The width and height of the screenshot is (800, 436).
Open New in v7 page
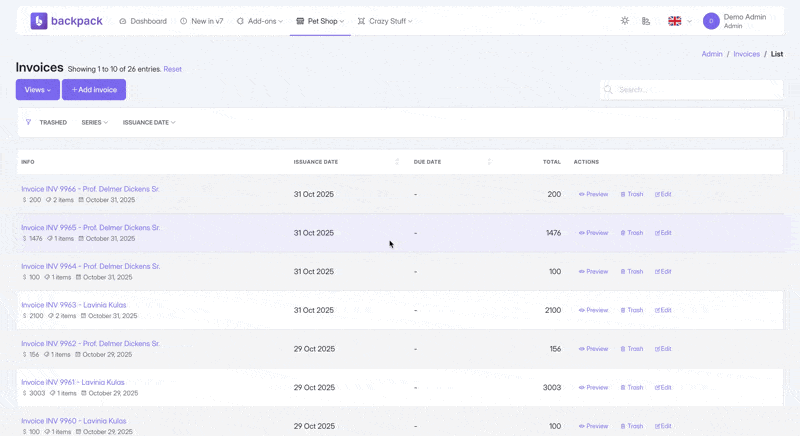[x=202, y=21]
